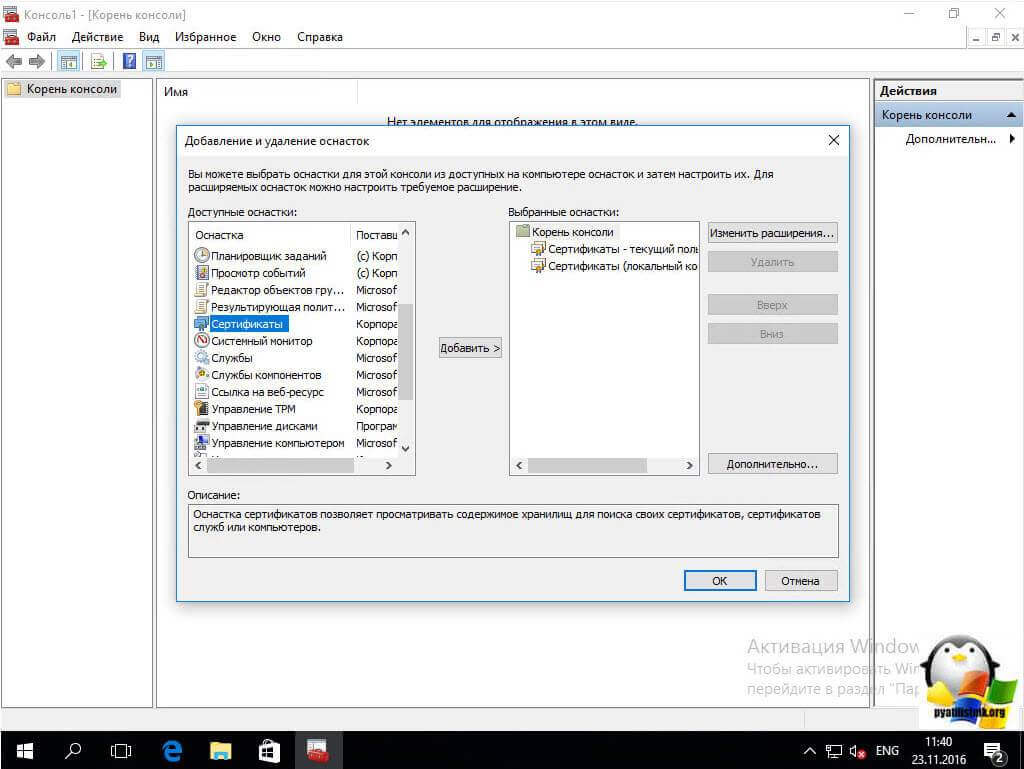Expand Дополнительные действия submenu arrow

1012,139
